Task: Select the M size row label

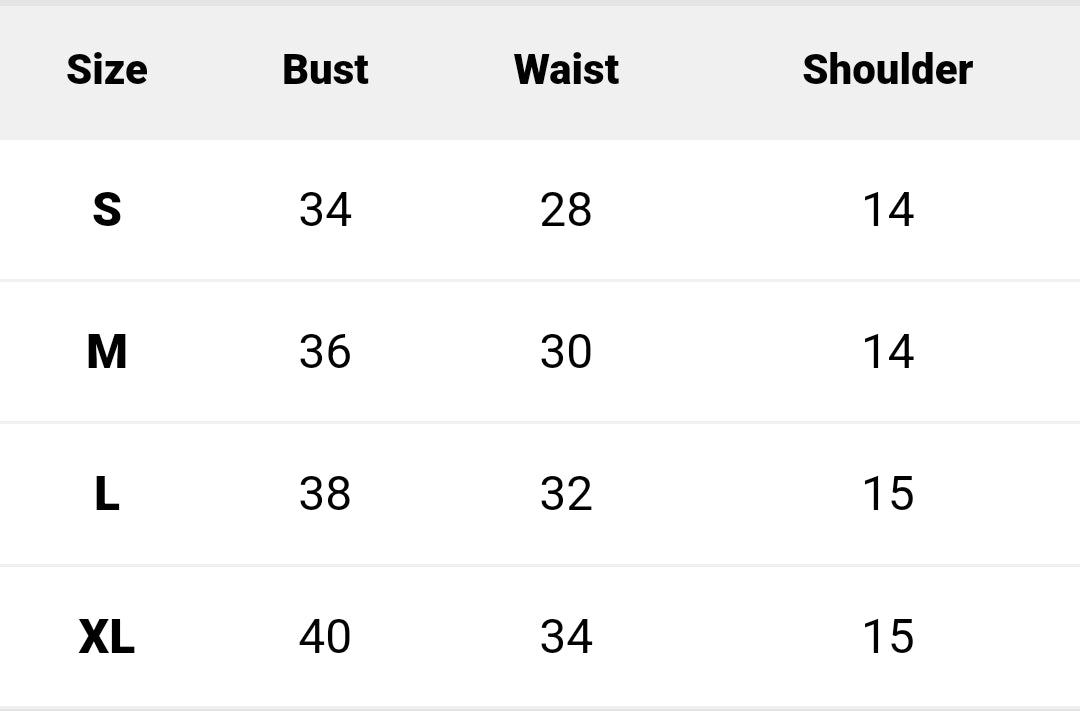Action: click(107, 352)
